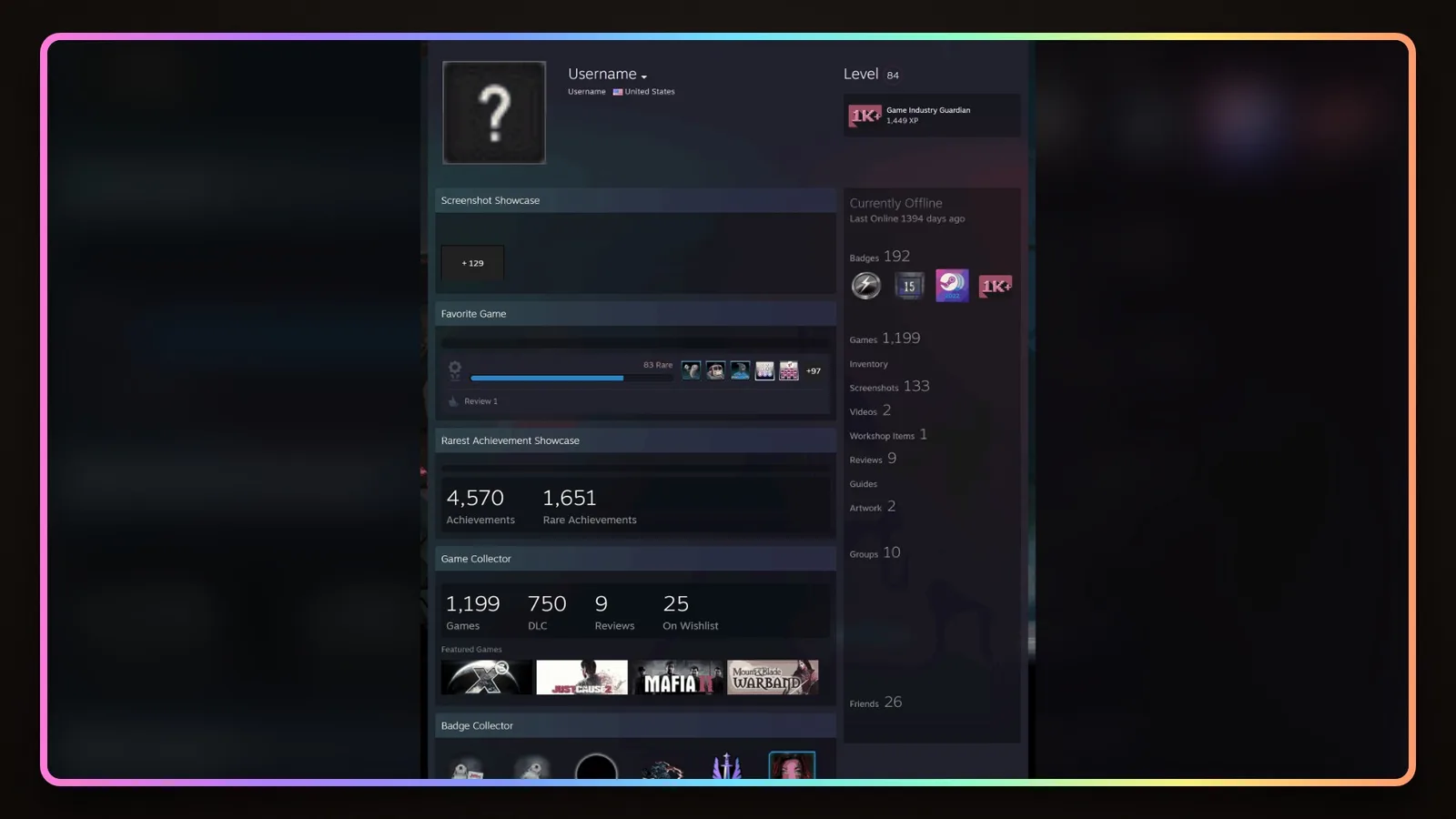Click the lightning bolt badge icon
This screenshot has height=819, width=1456.
coord(865,286)
